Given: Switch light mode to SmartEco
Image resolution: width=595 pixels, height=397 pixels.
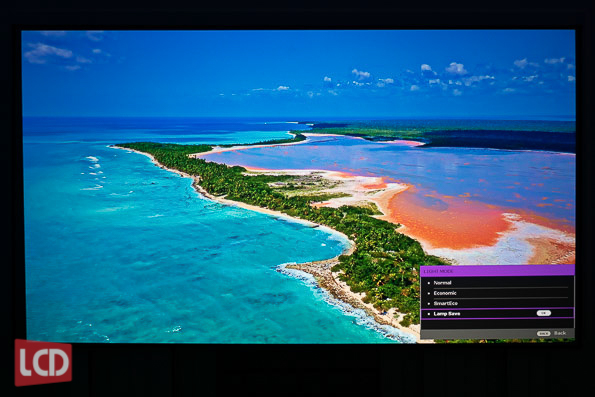Looking at the screenshot, I should 497,303.
